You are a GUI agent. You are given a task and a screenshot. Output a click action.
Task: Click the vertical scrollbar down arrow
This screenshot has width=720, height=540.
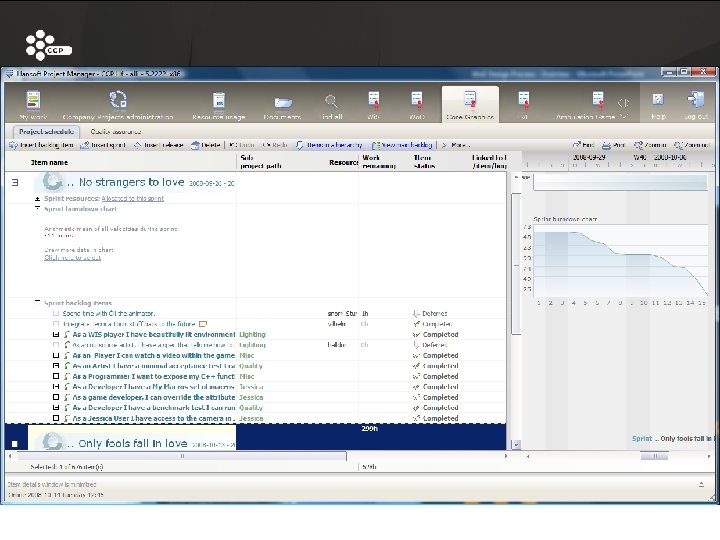point(516,444)
